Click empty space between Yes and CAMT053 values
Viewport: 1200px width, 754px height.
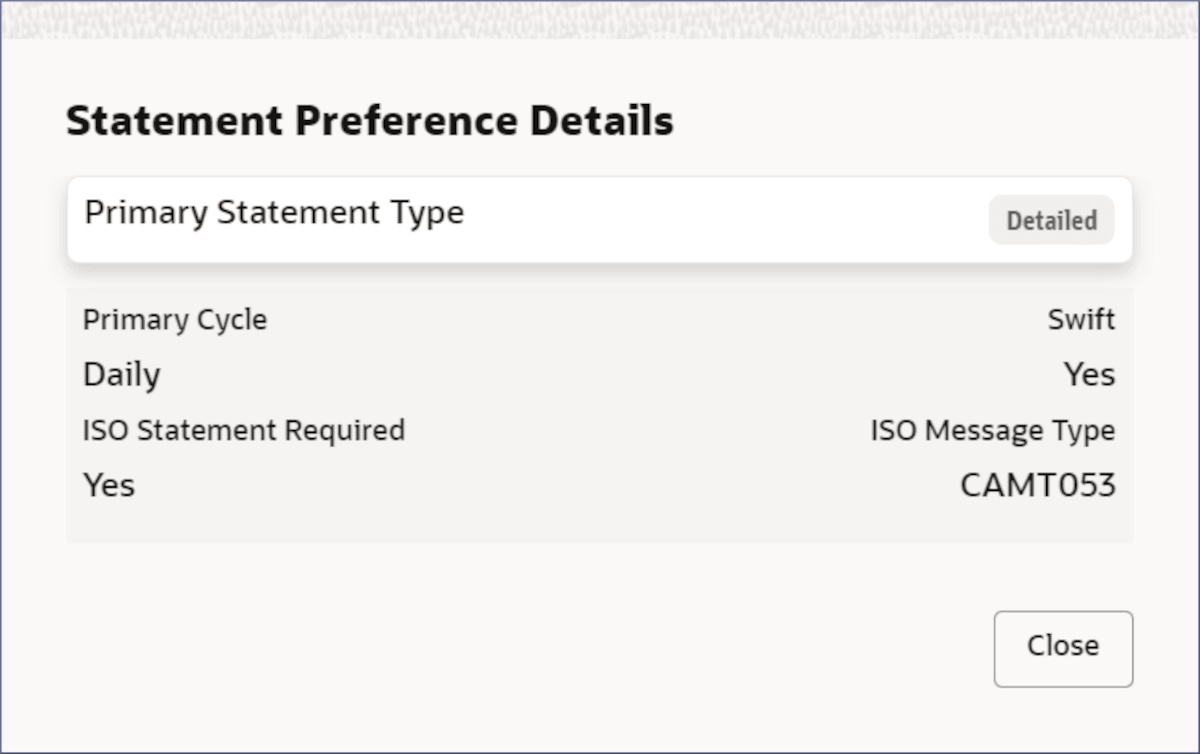(550, 485)
